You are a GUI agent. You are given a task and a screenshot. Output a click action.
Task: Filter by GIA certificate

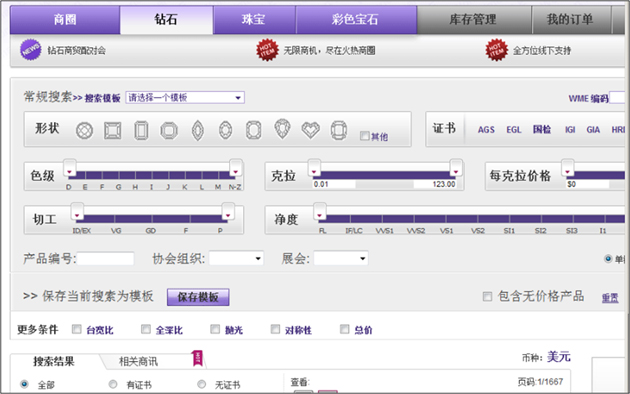593,130
